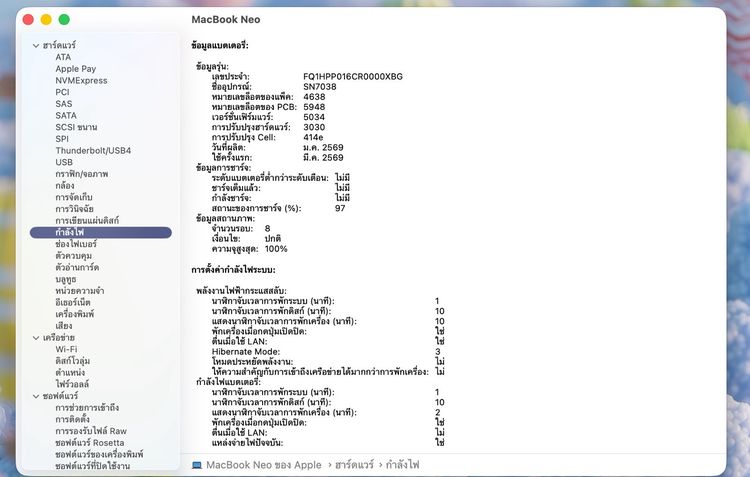
Task: Select ATA in the sidebar
Action: tap(63, 57)
